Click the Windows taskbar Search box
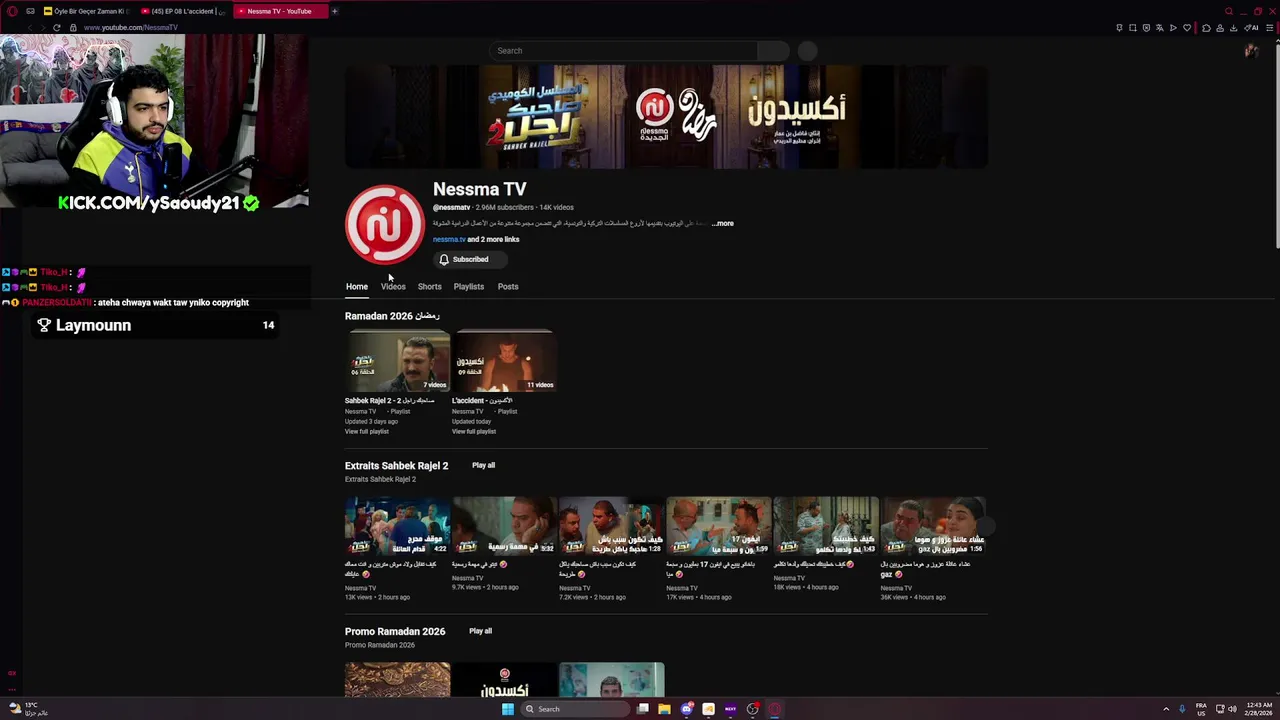Image resolution: width=1280 pixels, height=720 pixels. click(x=575, y=709)
